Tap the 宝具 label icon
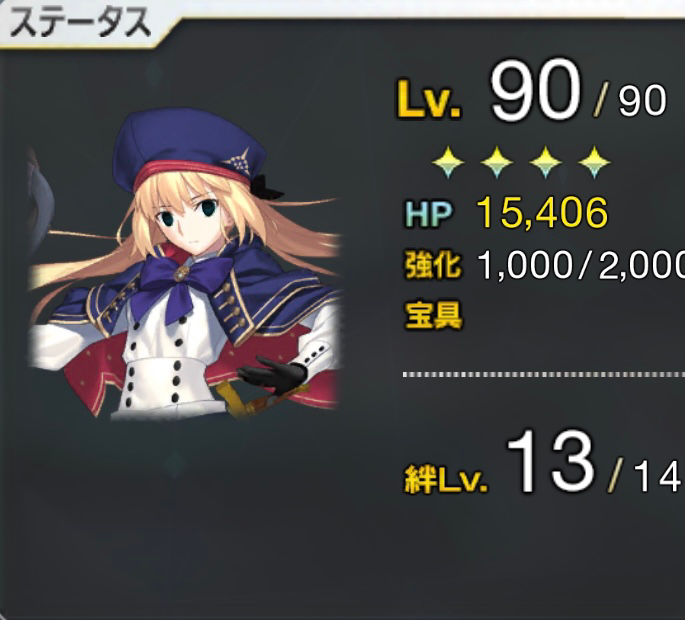Image resolution: width=685 pixels, height=620 pixels. coord(433,315)
